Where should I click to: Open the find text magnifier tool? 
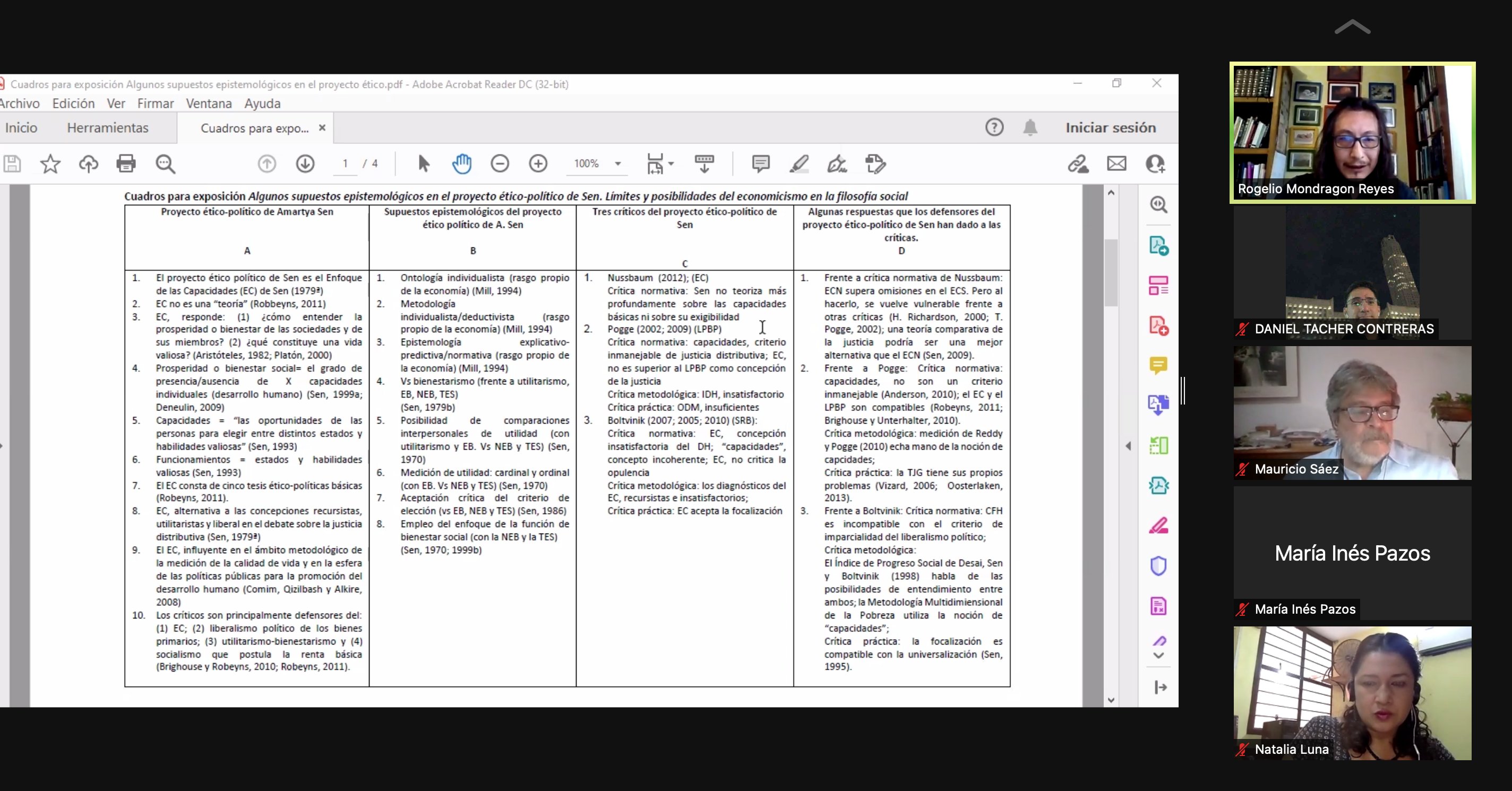[x=166, y=164]
